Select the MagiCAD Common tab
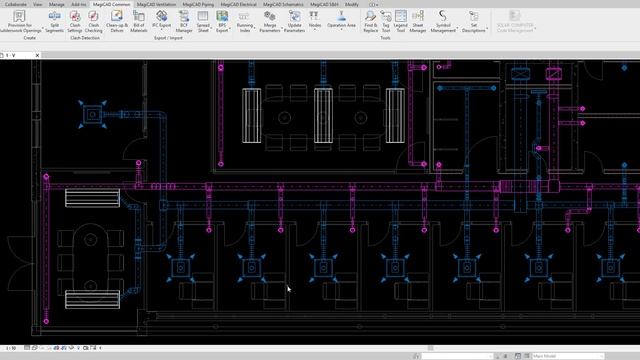The height and width of the screenshot is (360, 640). [x=111, y=4]
